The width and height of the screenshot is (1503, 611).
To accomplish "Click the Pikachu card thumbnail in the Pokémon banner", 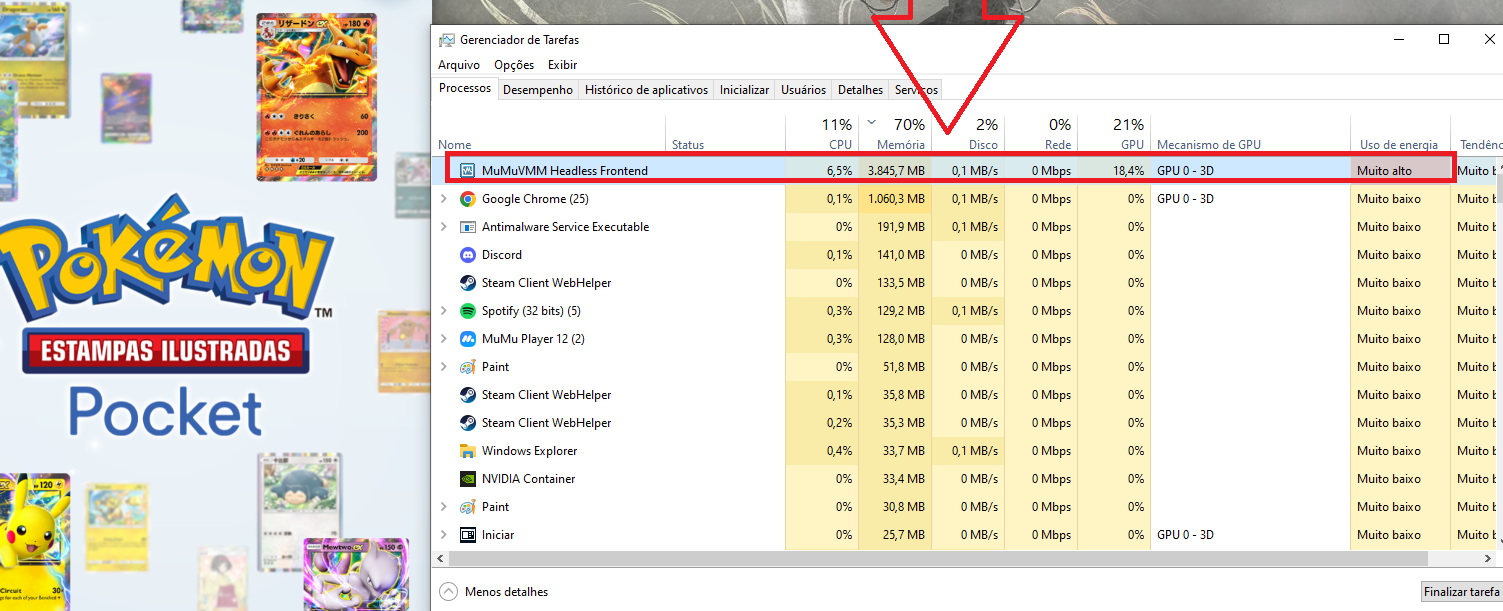I will pyautogui.click(x=34, y=543).
